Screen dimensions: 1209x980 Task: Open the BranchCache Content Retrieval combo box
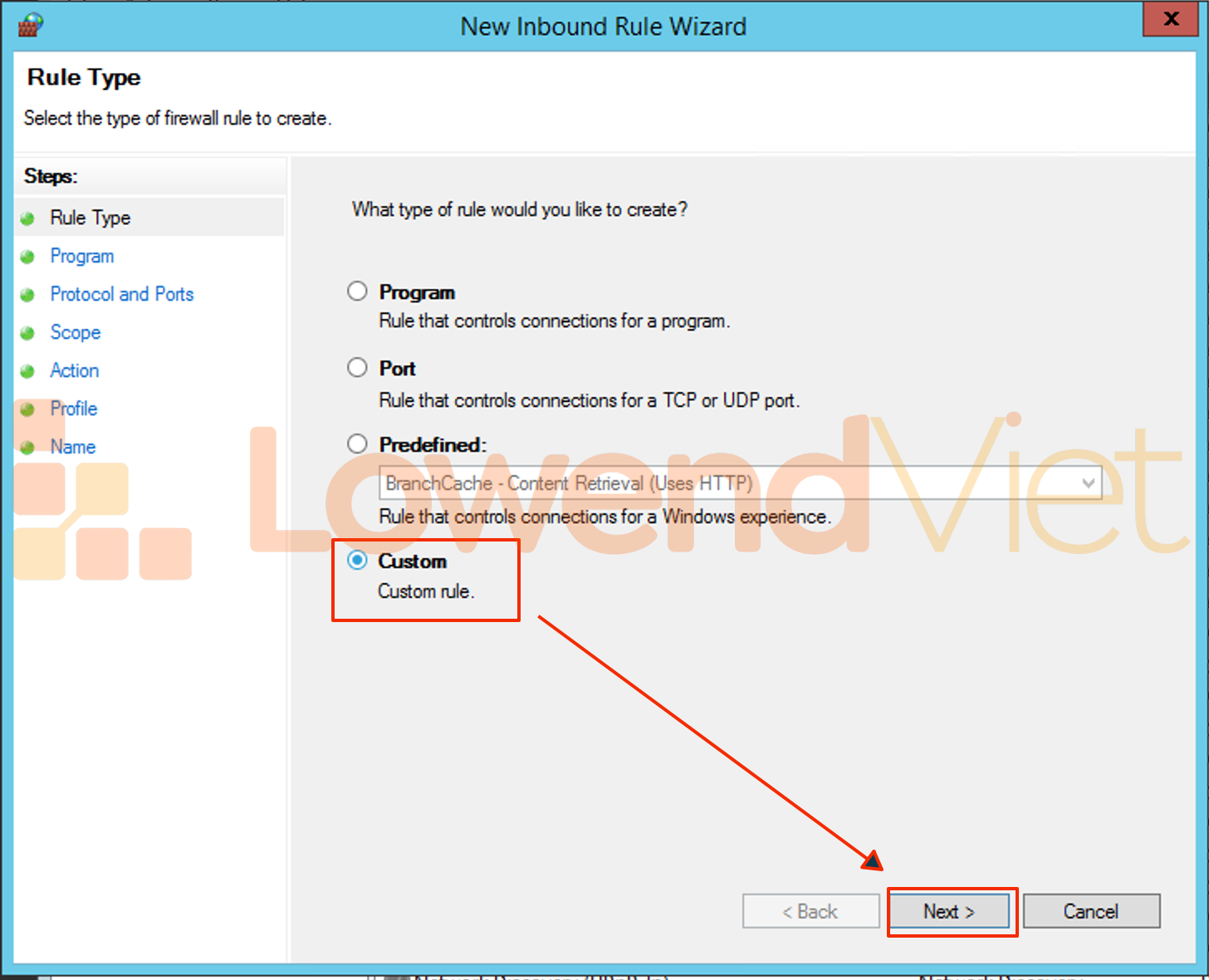(731, 483)
